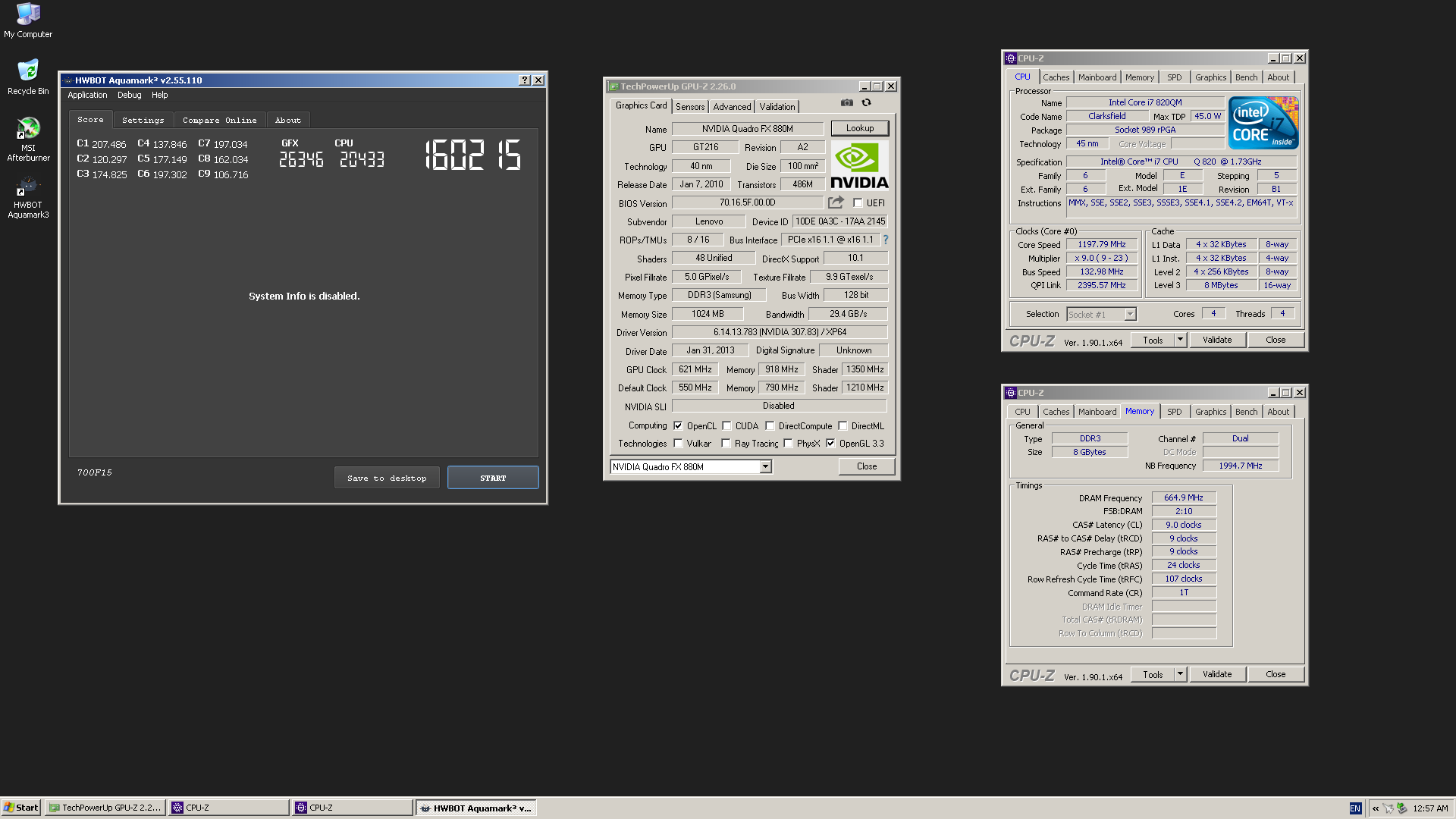Click the GPU Name field NVIDIA Quadro FX 880M

(748, 129)
